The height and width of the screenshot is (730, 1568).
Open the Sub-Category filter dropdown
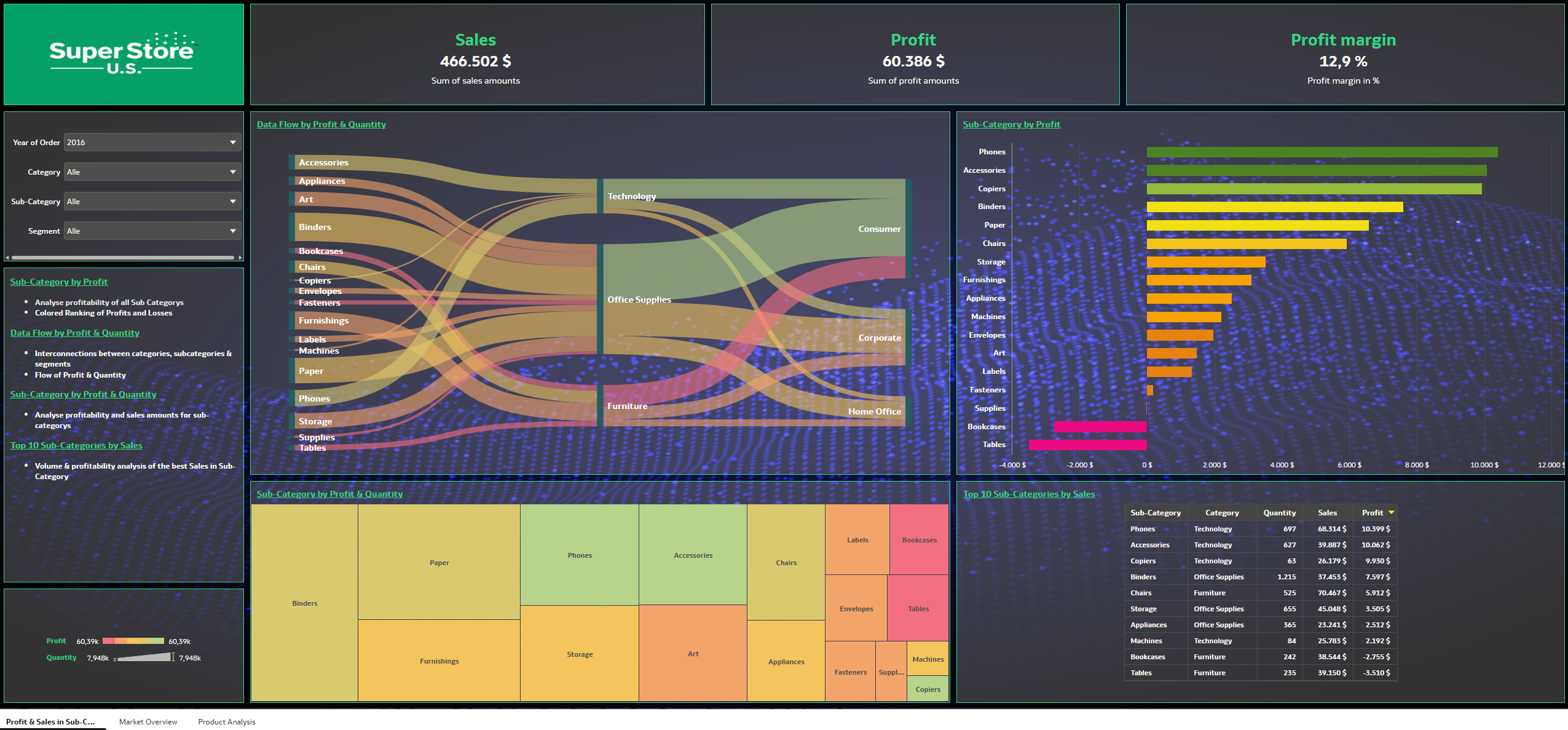coord(152,201)
